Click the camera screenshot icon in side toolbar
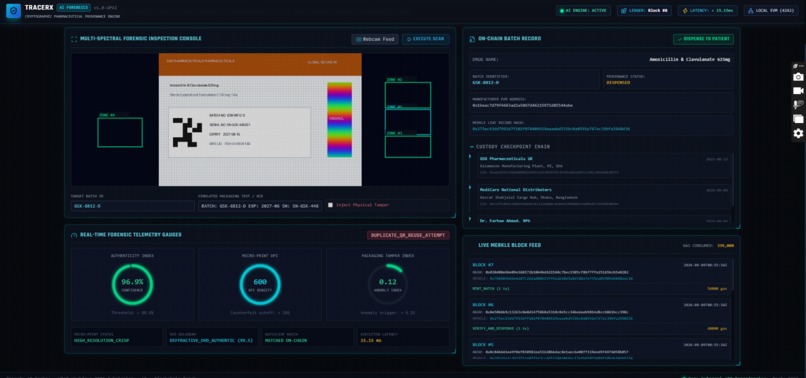 click(798, 77)
